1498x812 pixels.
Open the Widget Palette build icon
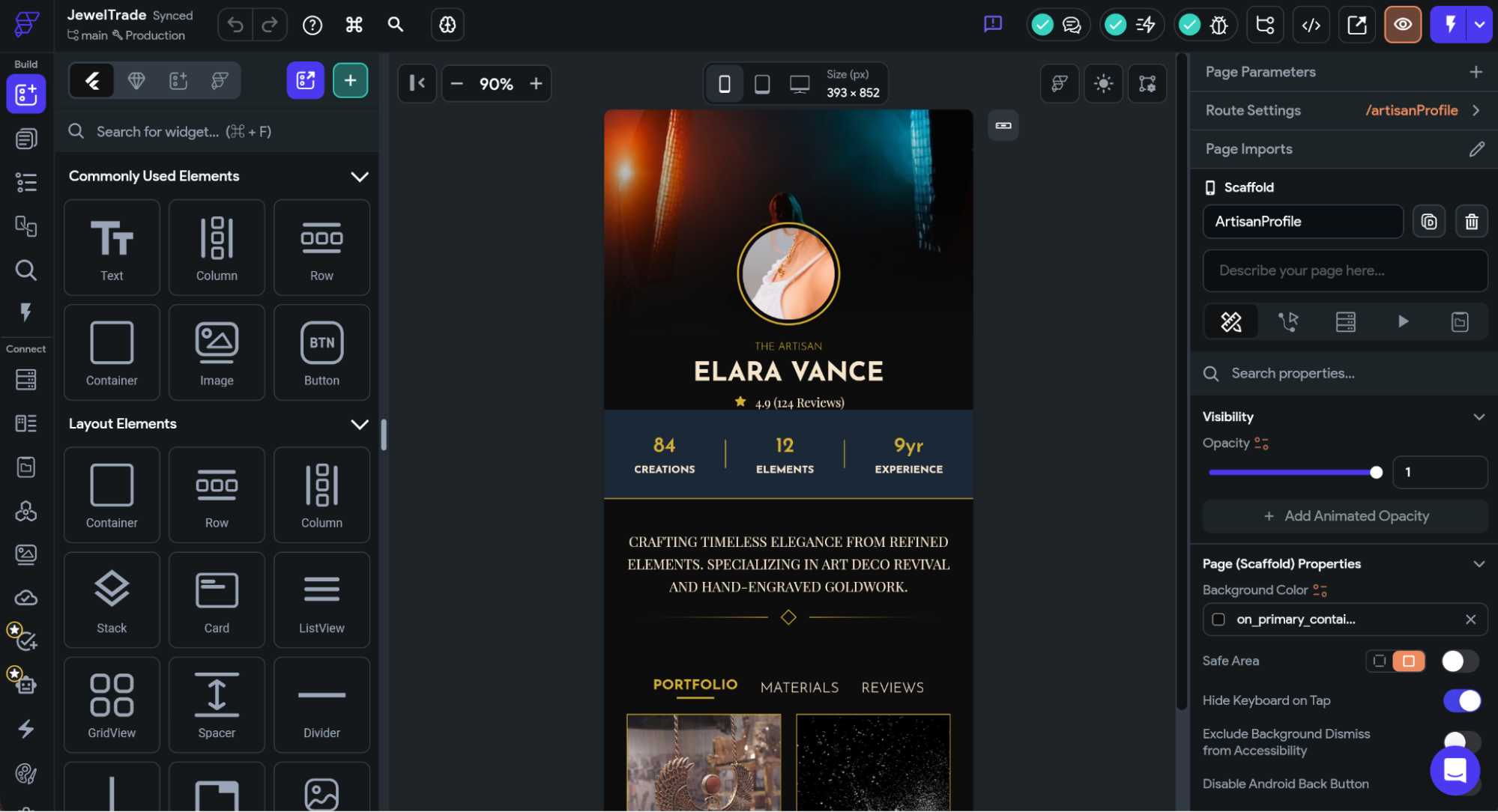pos(26,94)
